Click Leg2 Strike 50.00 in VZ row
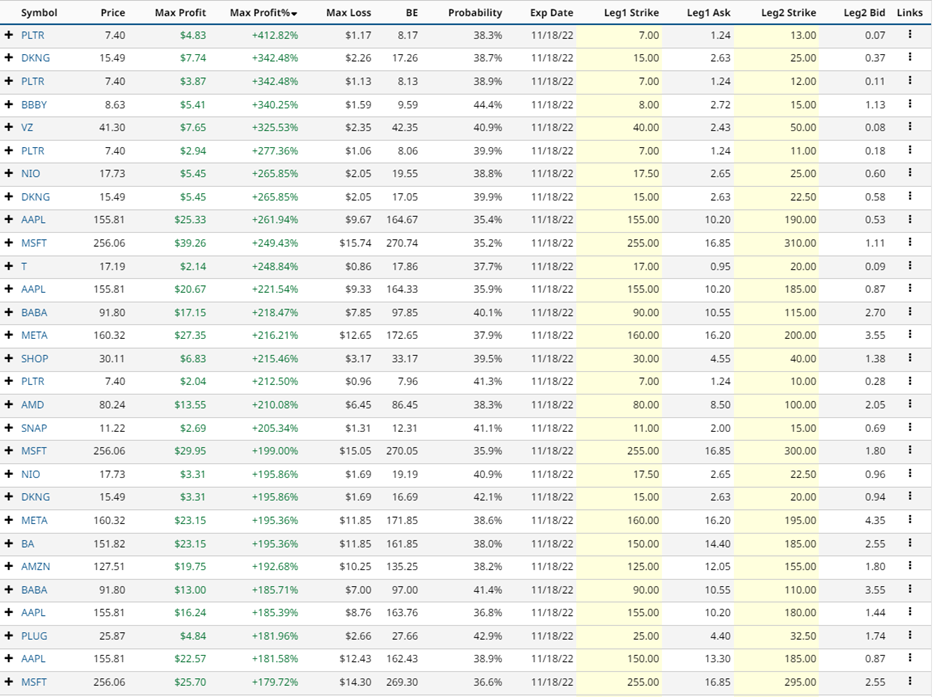Screen dimensions: 940x697 pyautogui.click(x=803, y=127)
